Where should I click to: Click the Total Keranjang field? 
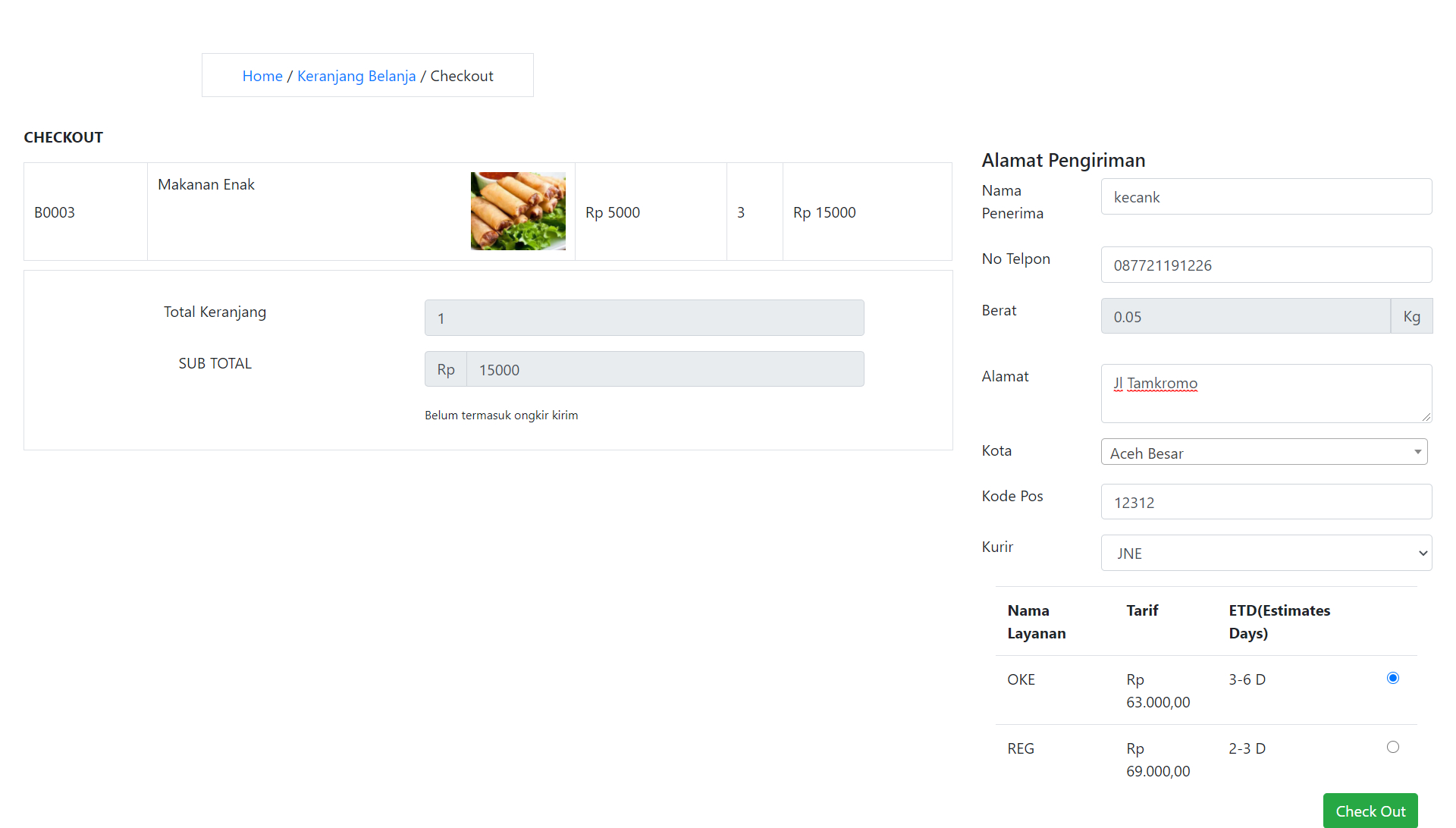pyautogui.click(x=644, y=318)
